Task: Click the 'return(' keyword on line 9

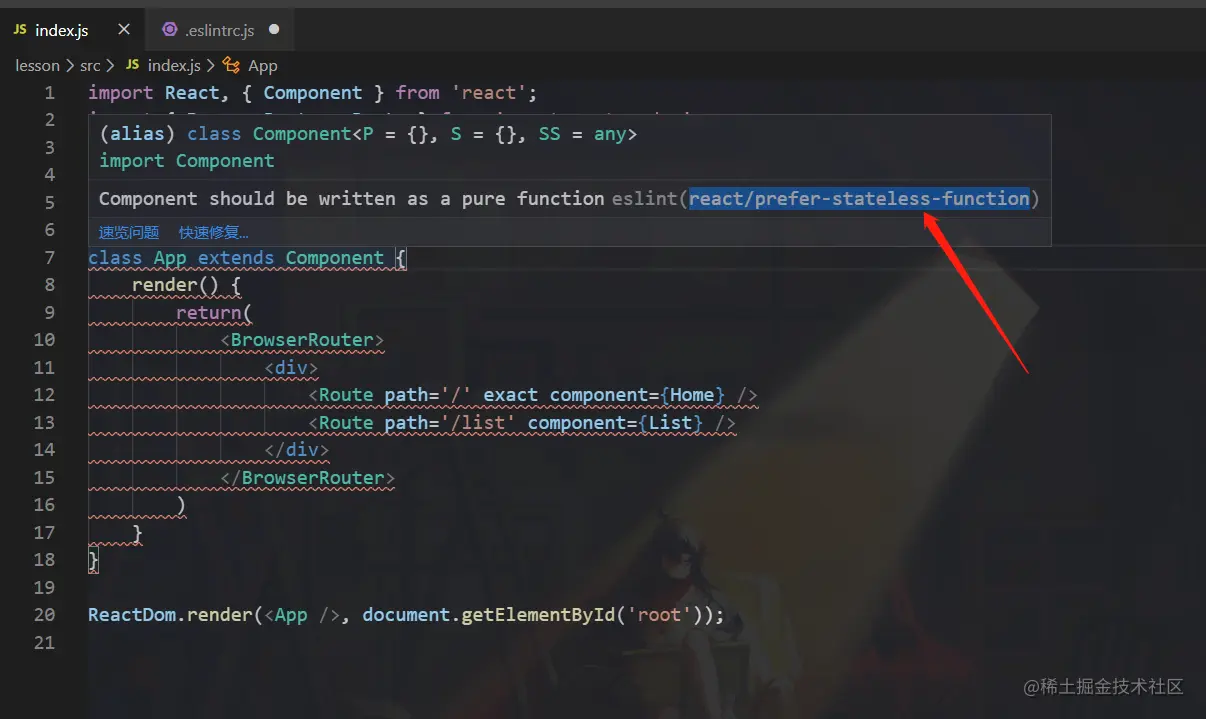Action: click(x=214, y=313)
